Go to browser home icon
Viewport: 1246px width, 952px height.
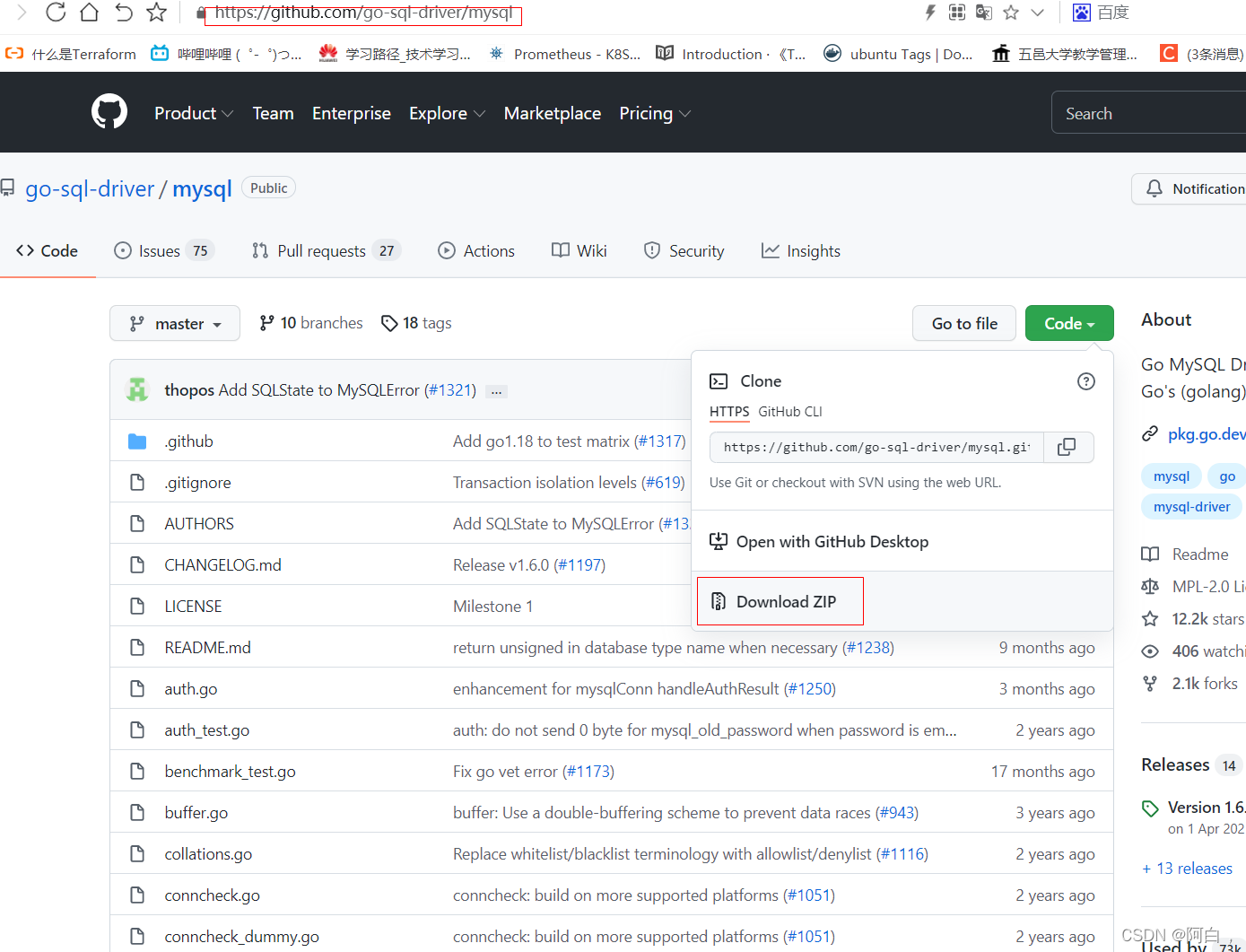tap(89, 12)
